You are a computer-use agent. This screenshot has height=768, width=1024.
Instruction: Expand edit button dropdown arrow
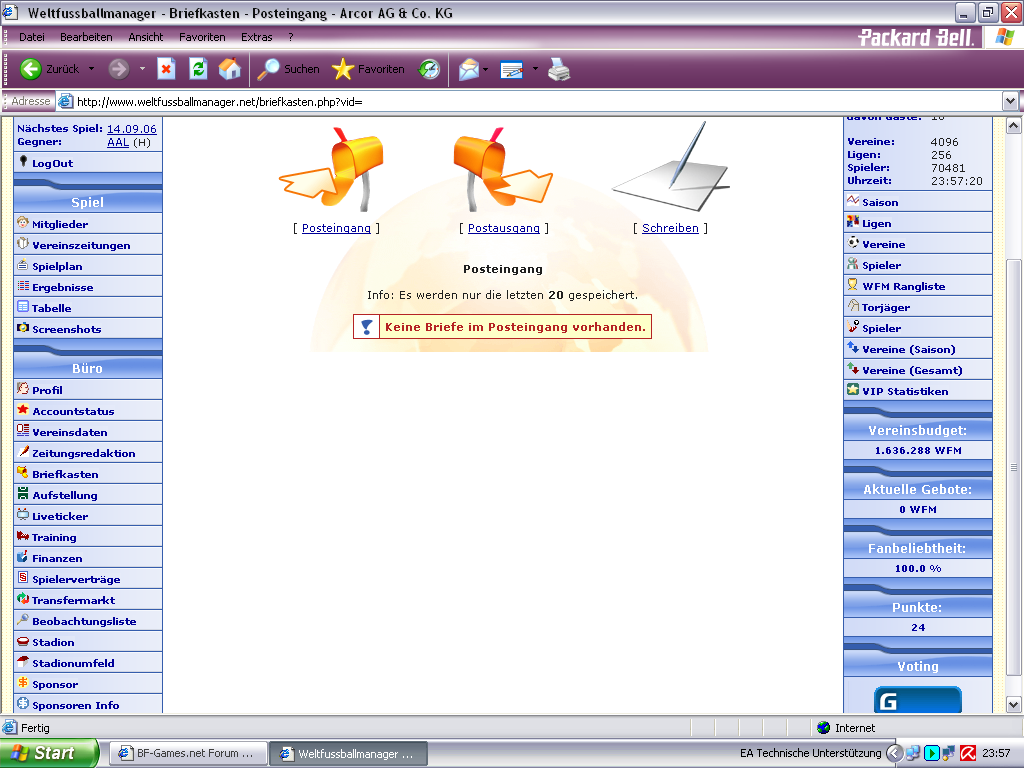(535, 69)
